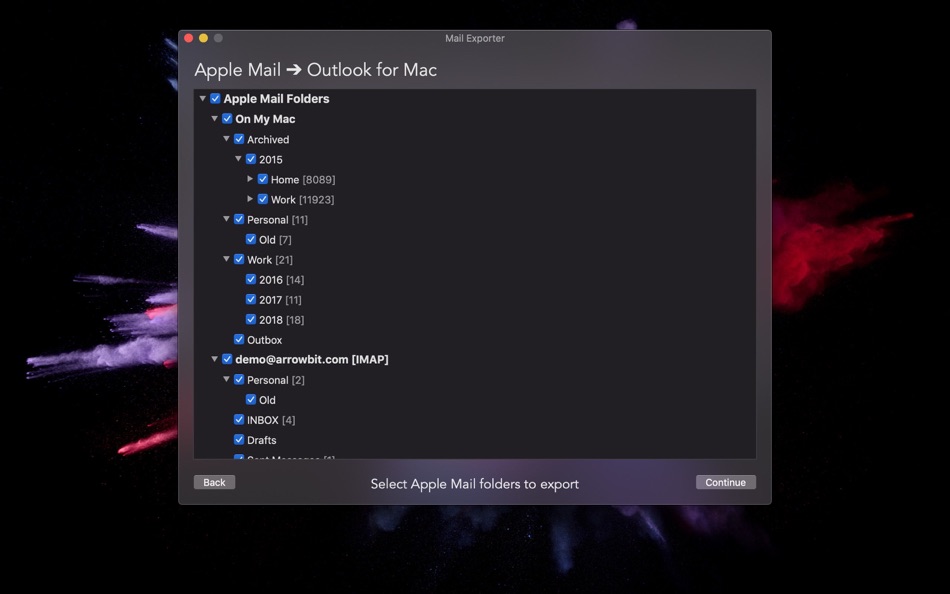Select the Personal [11] label
This screenshot has width=950, height=594.
coord(277,219)
